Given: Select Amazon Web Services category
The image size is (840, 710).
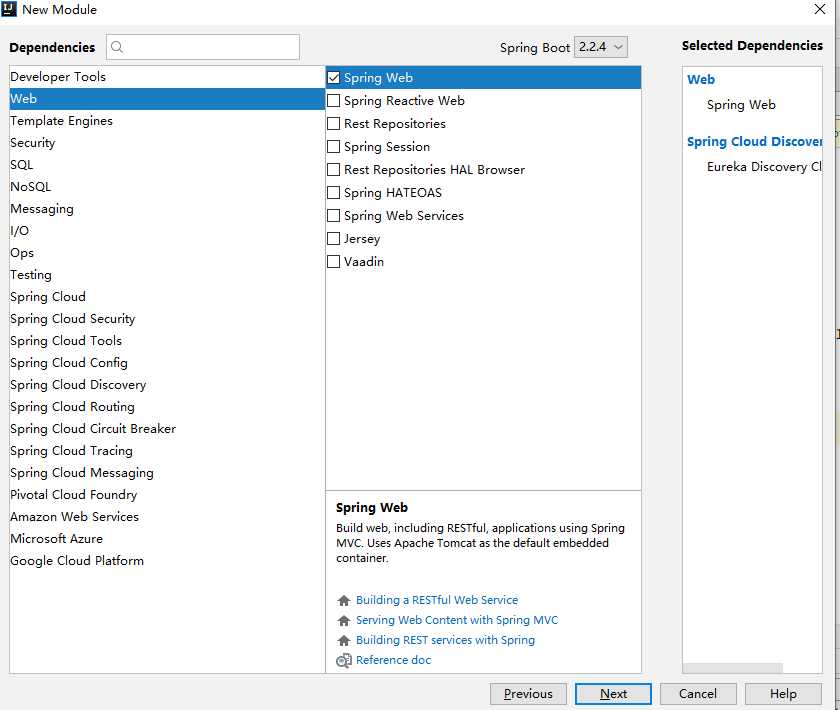Looking at the screenshot, I should click(x=167, y=516).
